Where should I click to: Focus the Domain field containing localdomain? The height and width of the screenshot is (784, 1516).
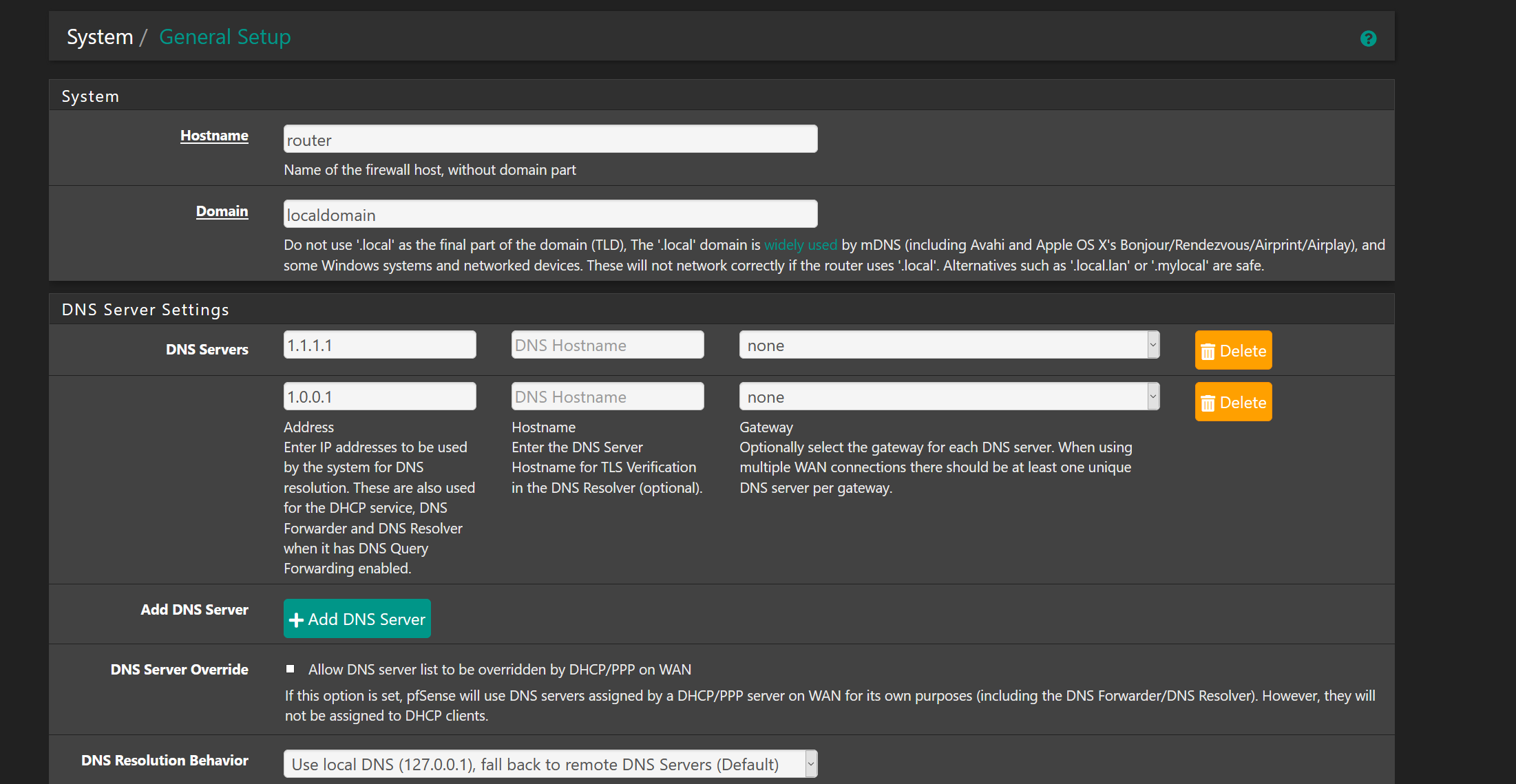(549, 215)
